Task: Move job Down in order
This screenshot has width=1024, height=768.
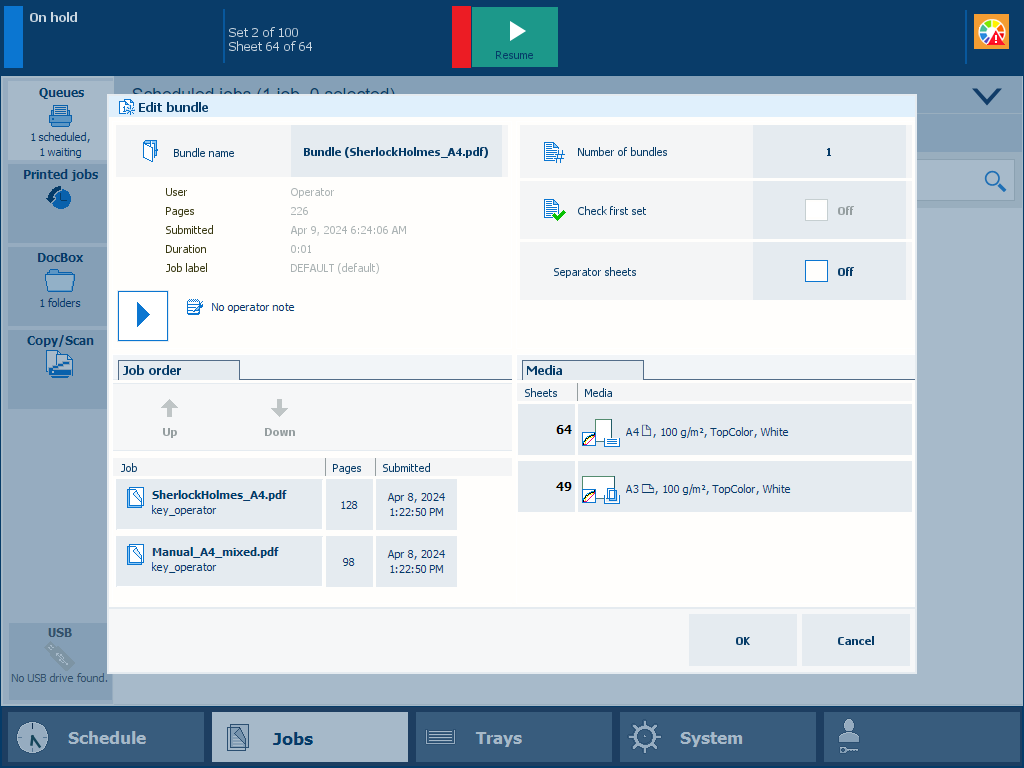Action: (280, 417)
